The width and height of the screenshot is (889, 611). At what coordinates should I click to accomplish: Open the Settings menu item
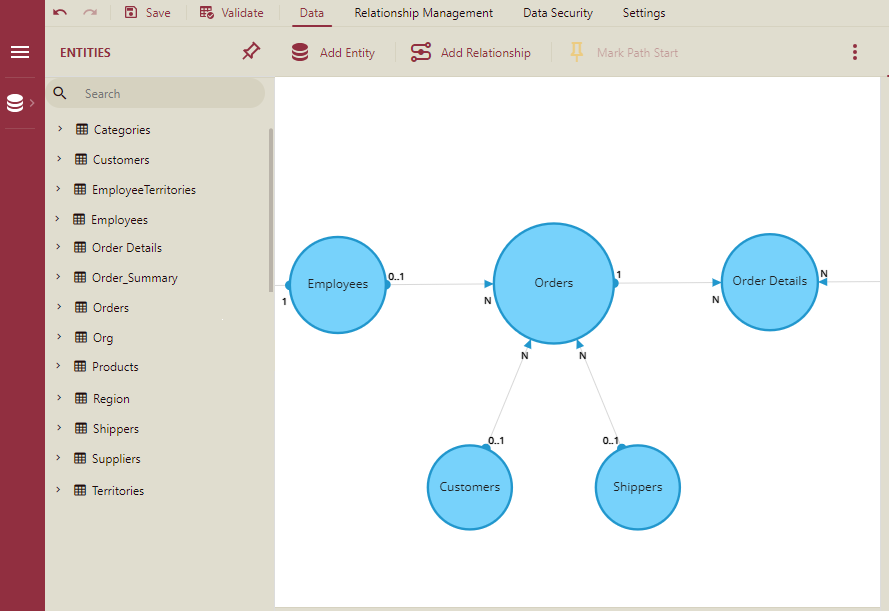[643, 13]
